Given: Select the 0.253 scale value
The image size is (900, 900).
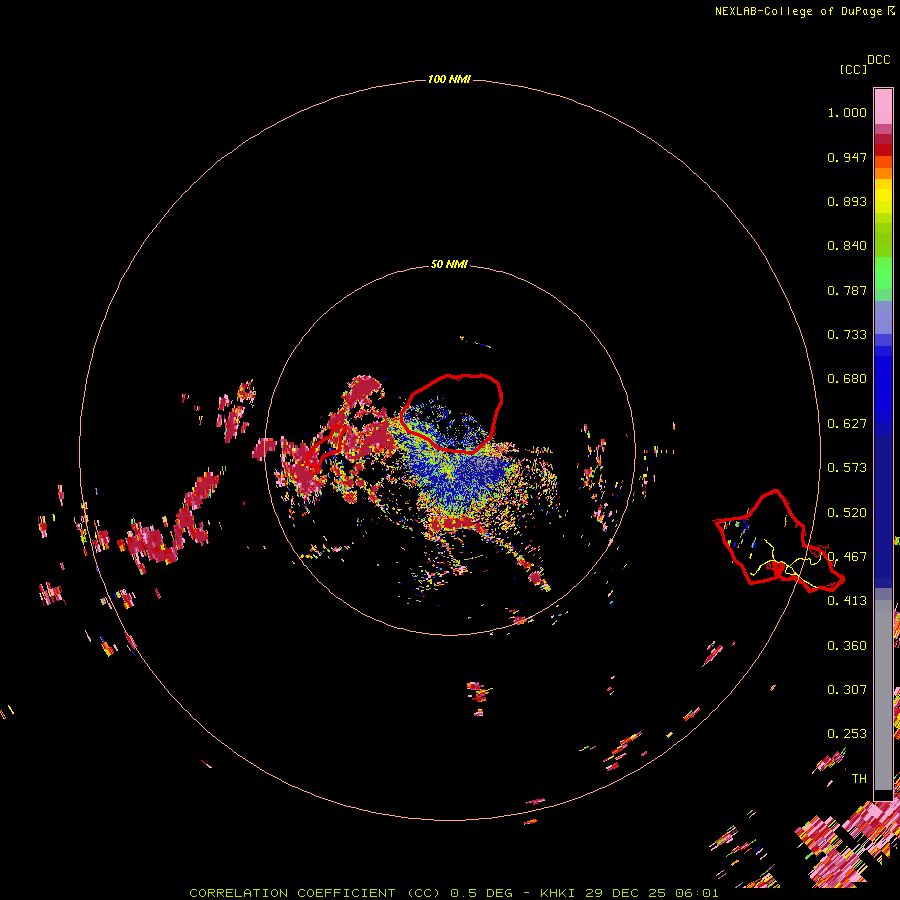Looking at the screenshot, I should pyautogui.click(x=847, y=734).
